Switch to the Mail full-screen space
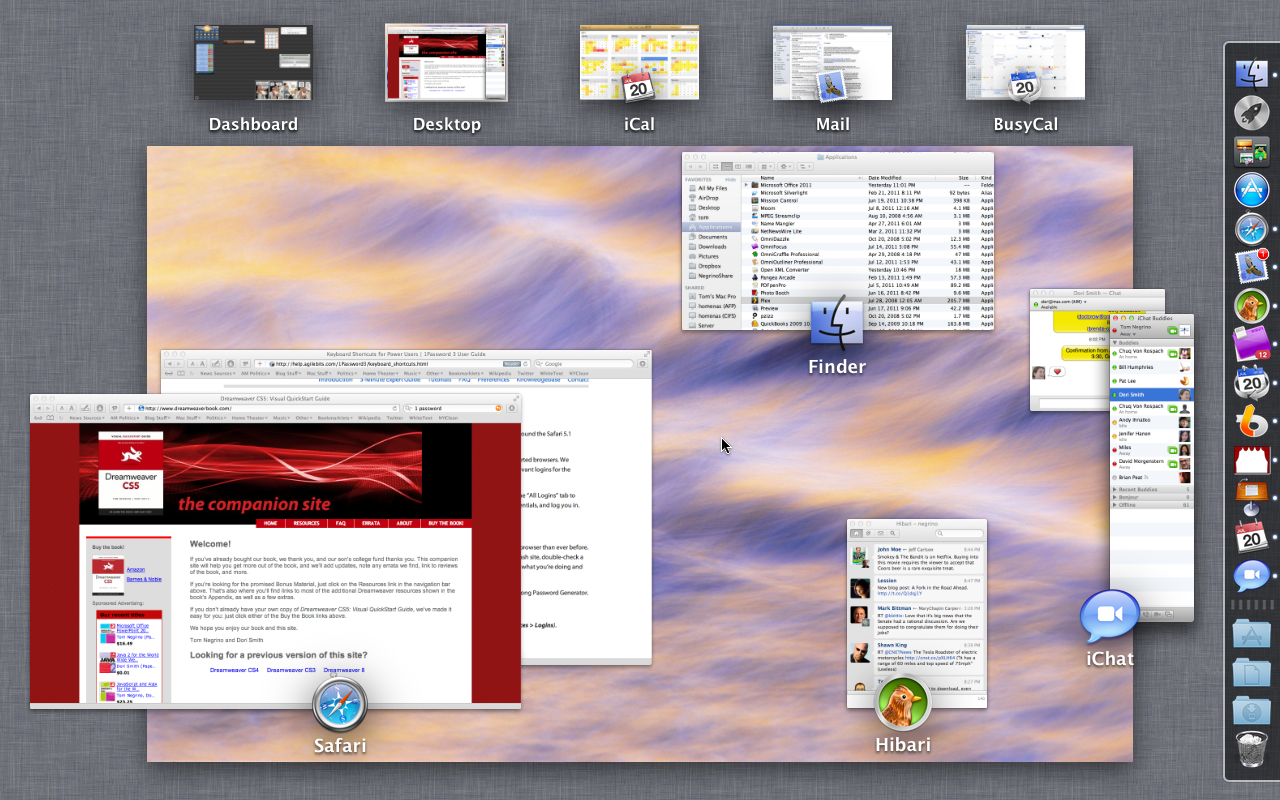Viewport: 1280px width, 800px height. coord(832,62)
